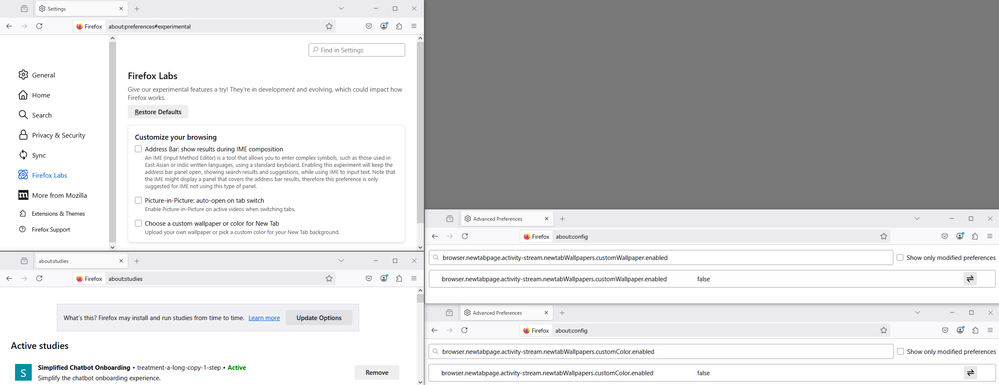Screen dimensions: 999x385
Task: Enable custom wallpaper or color for New Tab
Action: point(138,223)
